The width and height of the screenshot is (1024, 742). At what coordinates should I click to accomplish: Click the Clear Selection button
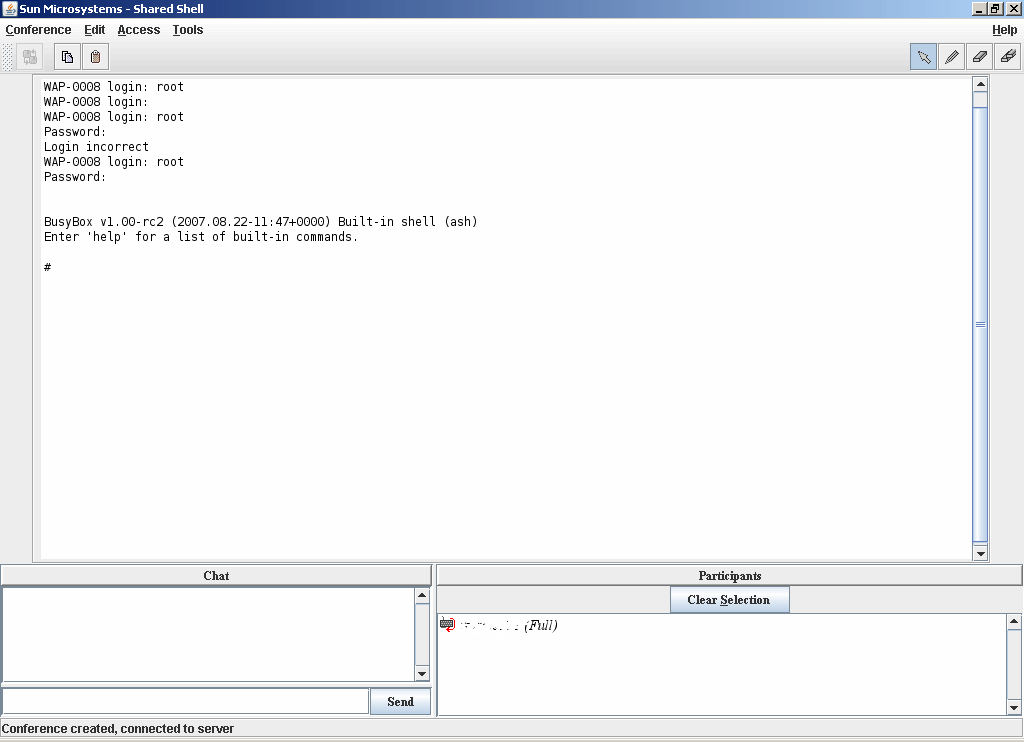pos(729,600)
